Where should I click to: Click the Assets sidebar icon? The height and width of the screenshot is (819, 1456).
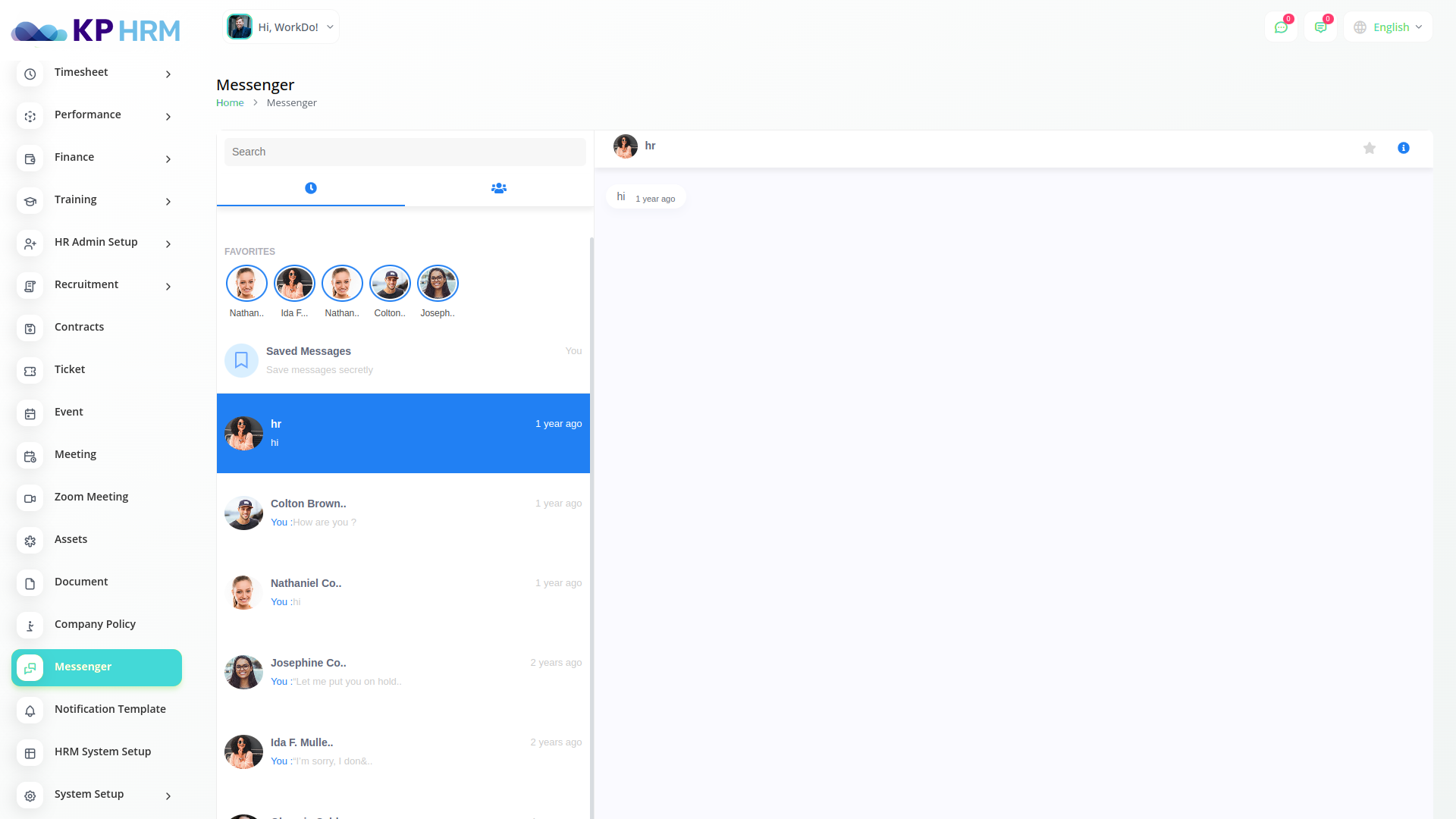(30, 541)
